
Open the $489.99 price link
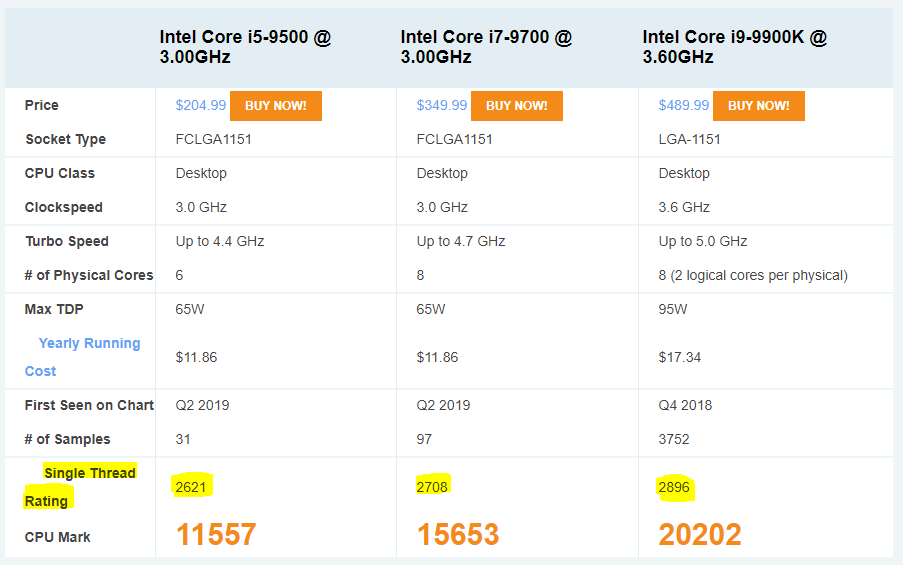(x=684, y=105)
